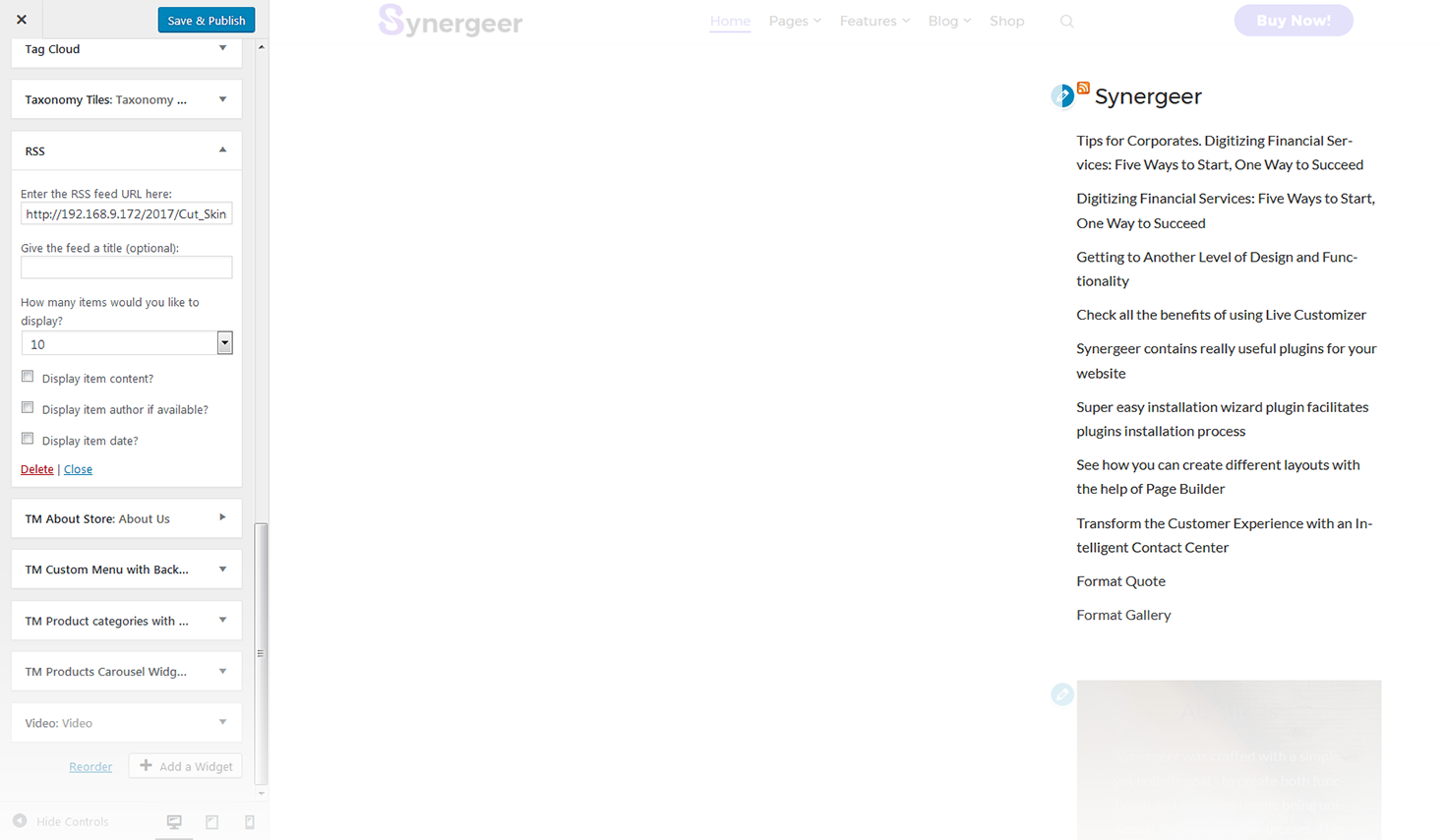
Task: Open the Pages menu
Action: 795,21
